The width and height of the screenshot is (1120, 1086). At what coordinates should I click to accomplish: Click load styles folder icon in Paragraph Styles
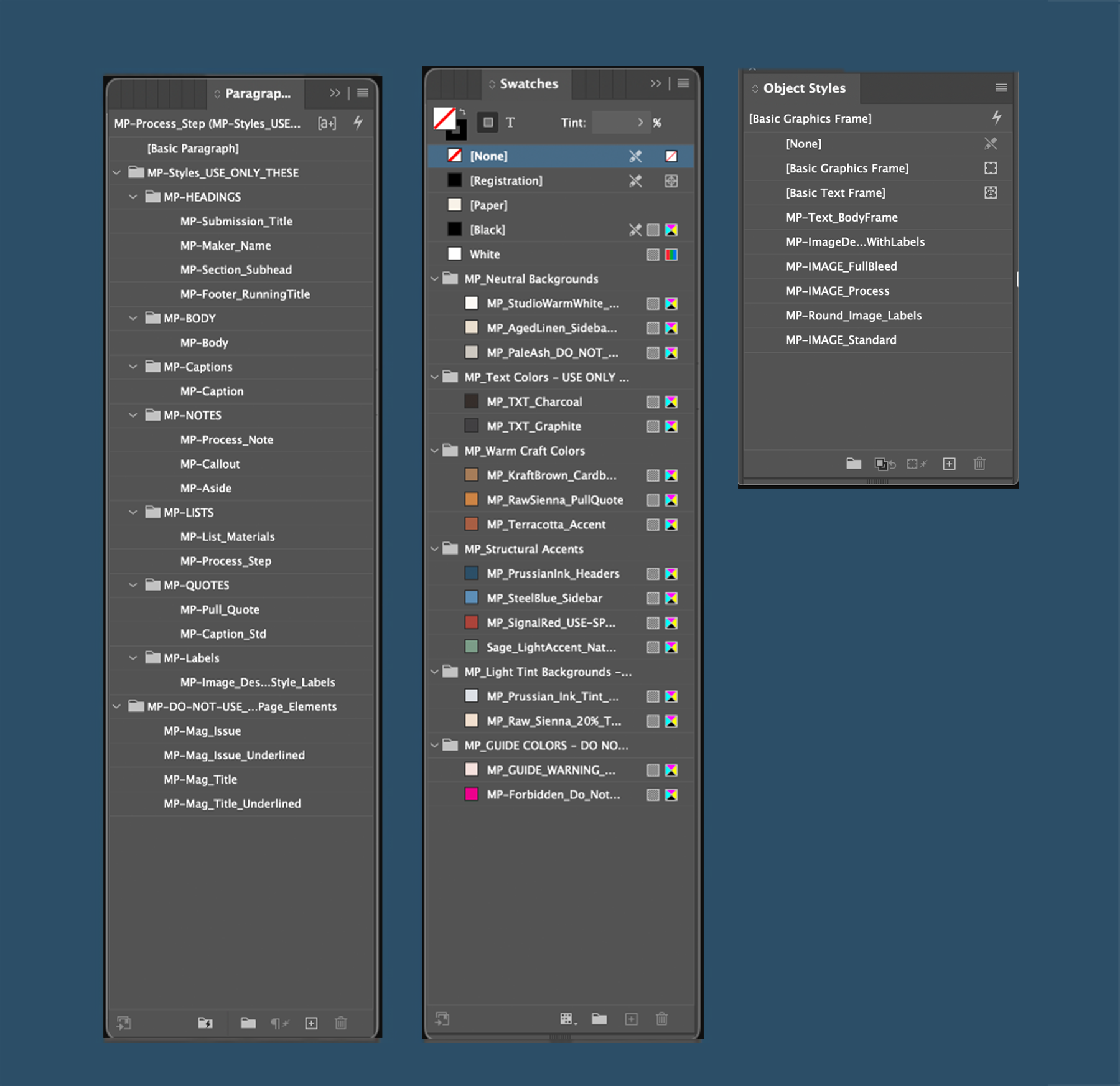click(205, 1023)
